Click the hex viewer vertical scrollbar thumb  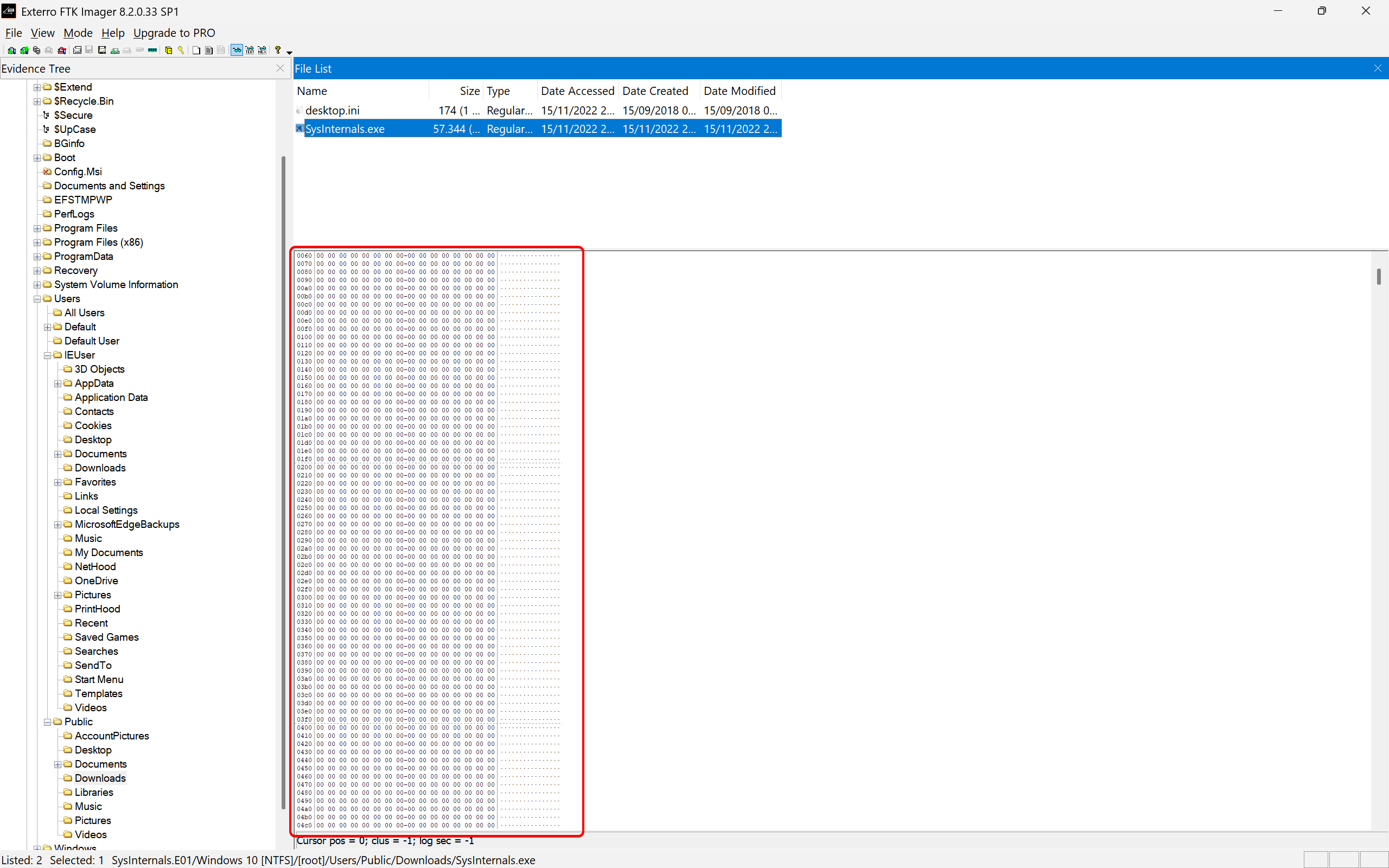tap(1379, 276)
